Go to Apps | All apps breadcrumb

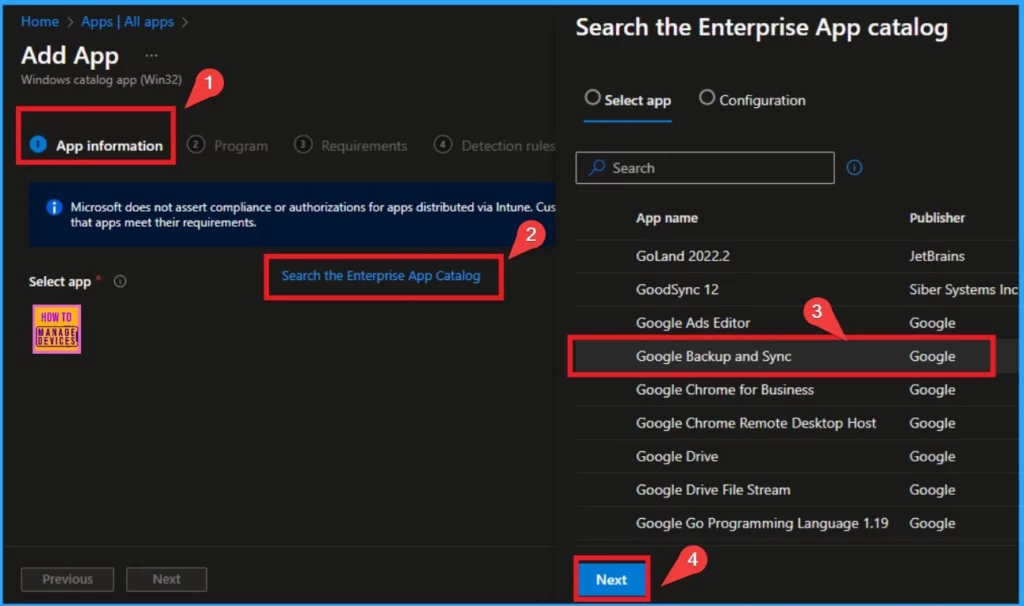pyautogui.click(x=127, y=22)
